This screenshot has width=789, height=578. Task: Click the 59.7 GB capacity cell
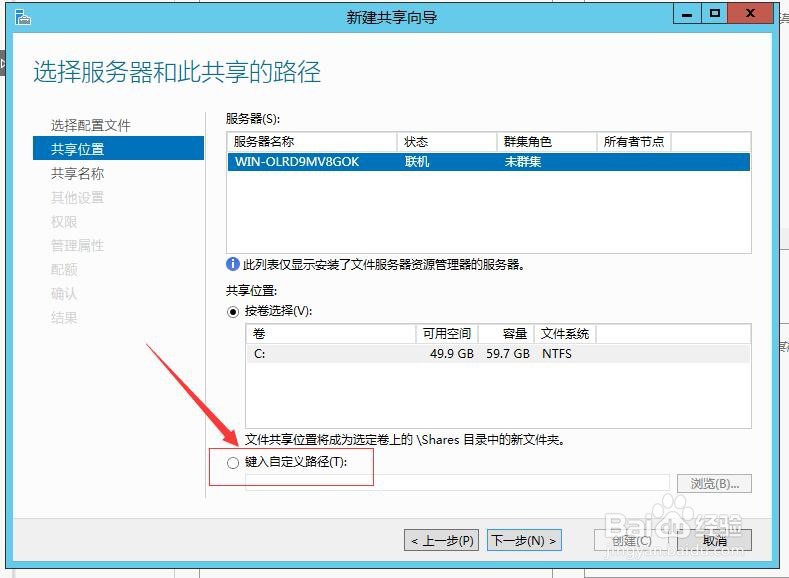(508, 354)
